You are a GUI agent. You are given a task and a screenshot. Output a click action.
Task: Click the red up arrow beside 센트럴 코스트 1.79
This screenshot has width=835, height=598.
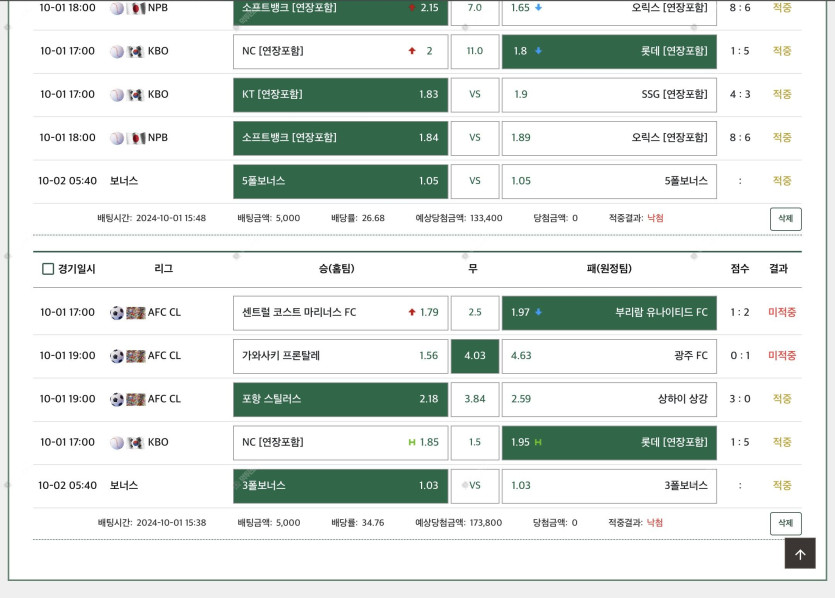pos(412,313)
